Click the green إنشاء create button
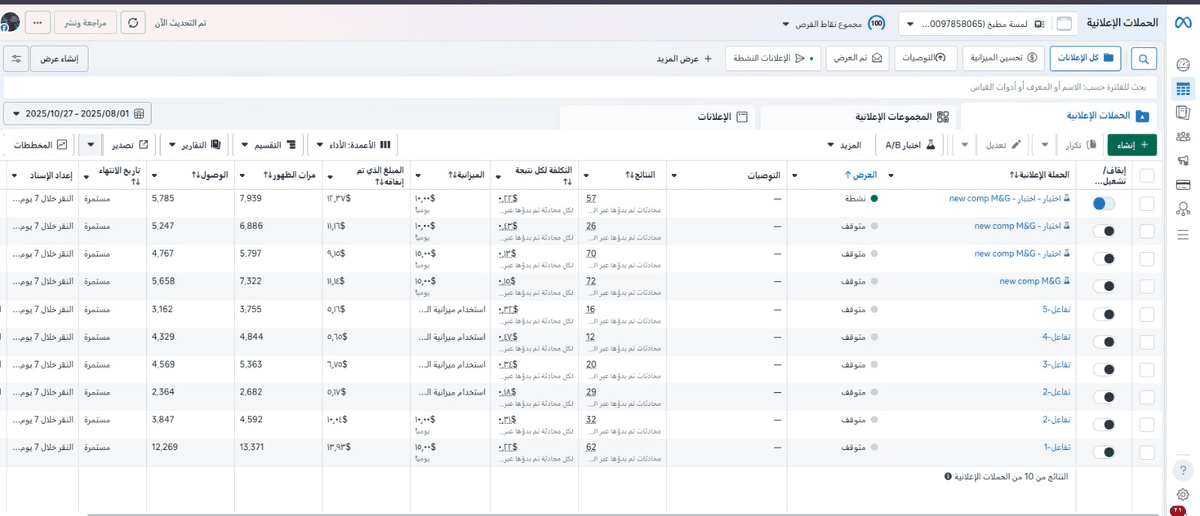 tap(1132, 145)
